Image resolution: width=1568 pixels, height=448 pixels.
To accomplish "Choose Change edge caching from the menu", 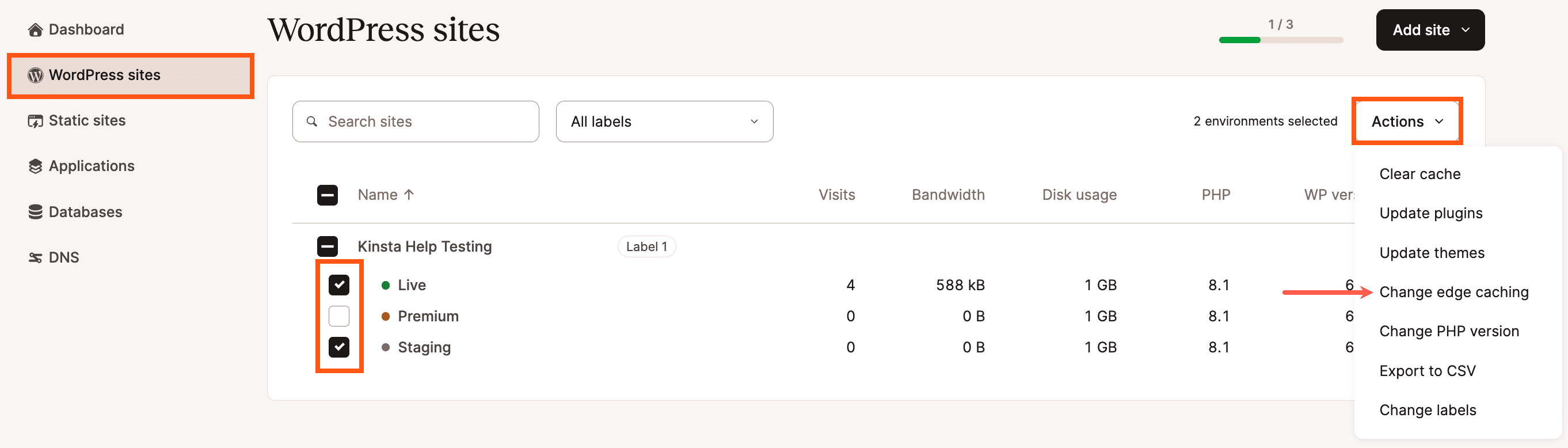I will click(x=1453, y=291).
